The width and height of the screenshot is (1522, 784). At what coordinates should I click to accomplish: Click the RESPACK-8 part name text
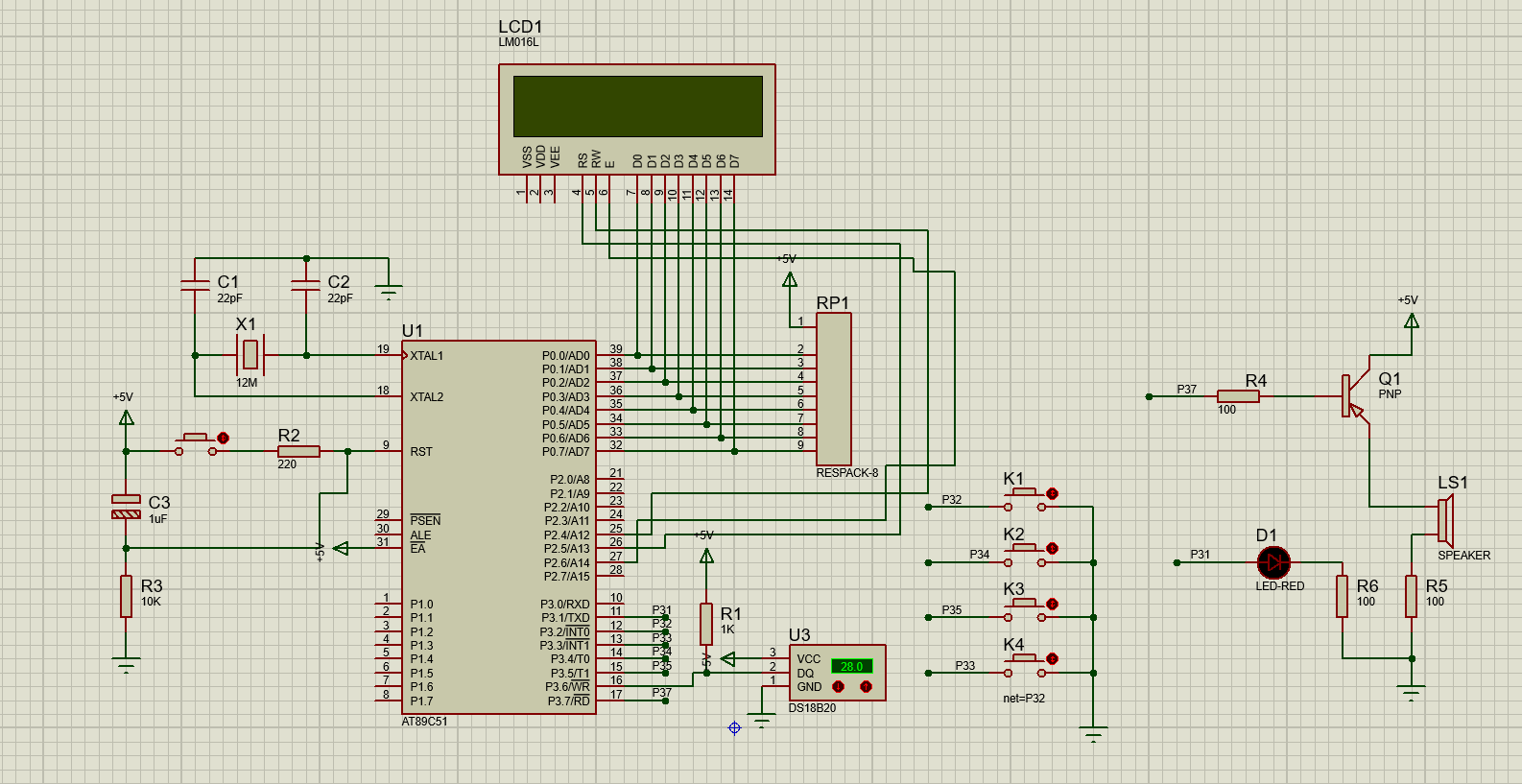coord(847,473)
